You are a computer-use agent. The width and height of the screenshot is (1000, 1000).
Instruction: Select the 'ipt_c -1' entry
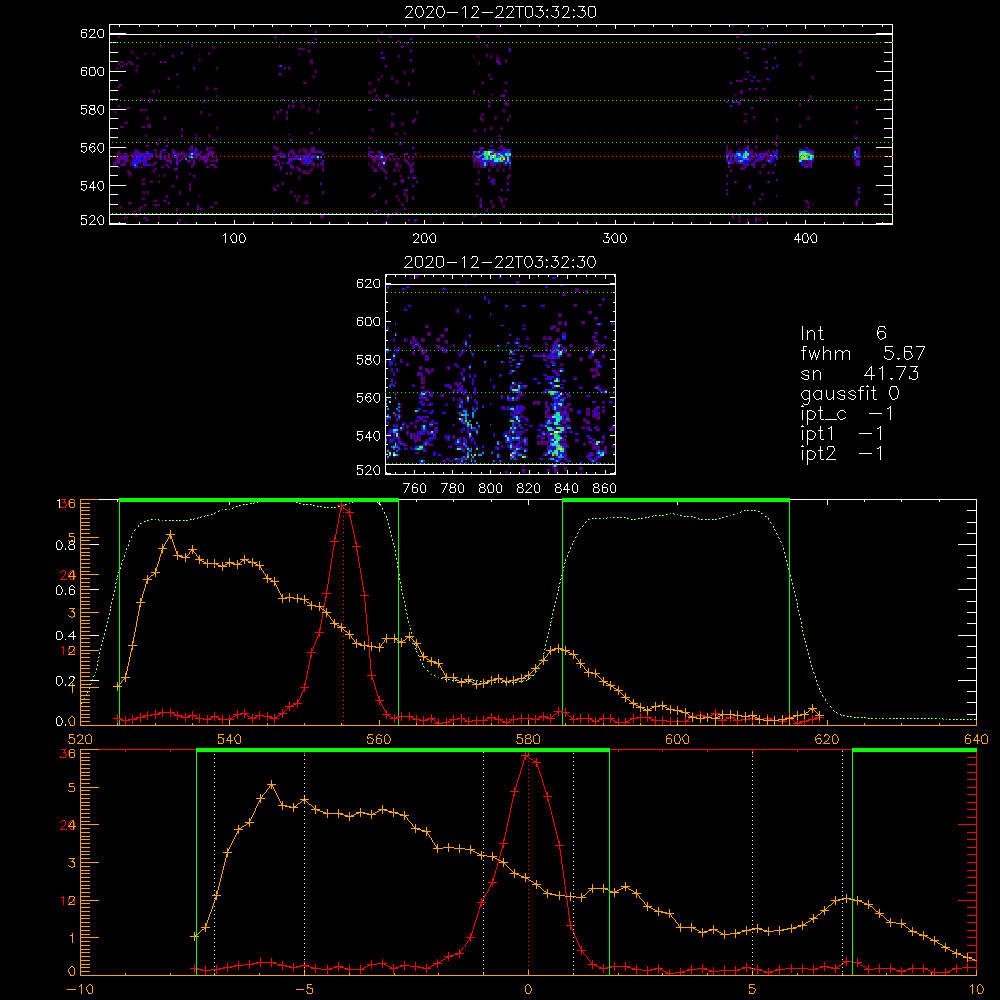coord(846,414)
